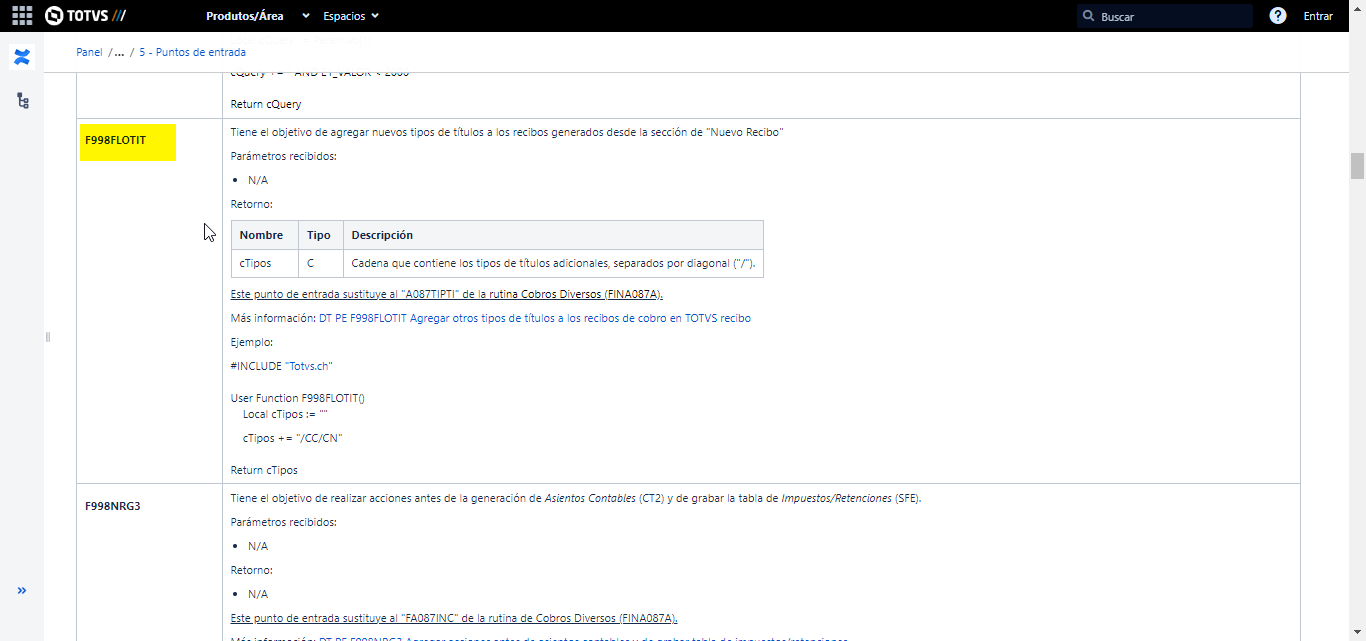Click the F998FLOTIT objective description sentence
This screenshot has width=1366, height=641.
507,132
